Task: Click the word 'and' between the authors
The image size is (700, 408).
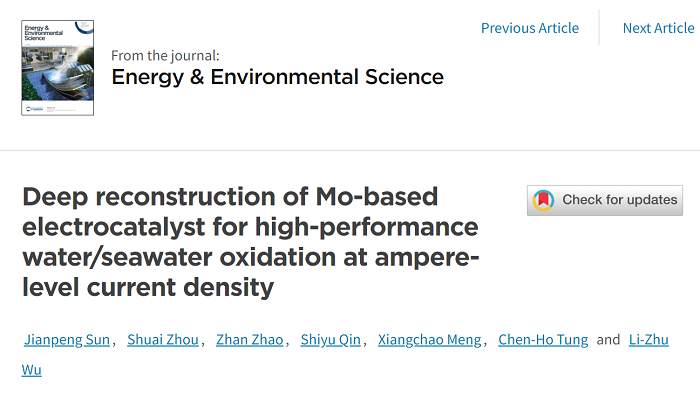Action: (608, 340)
